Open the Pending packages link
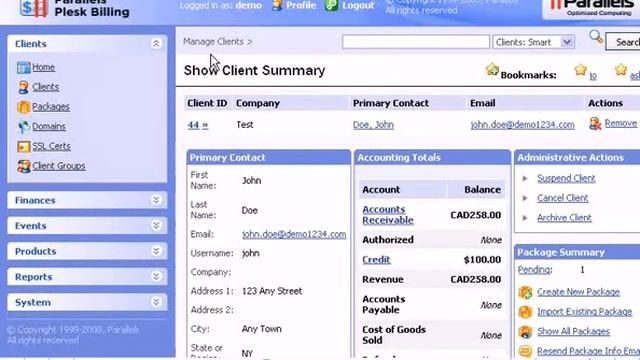The height and width of the screenshot is (360, 640). coord(534,270)
